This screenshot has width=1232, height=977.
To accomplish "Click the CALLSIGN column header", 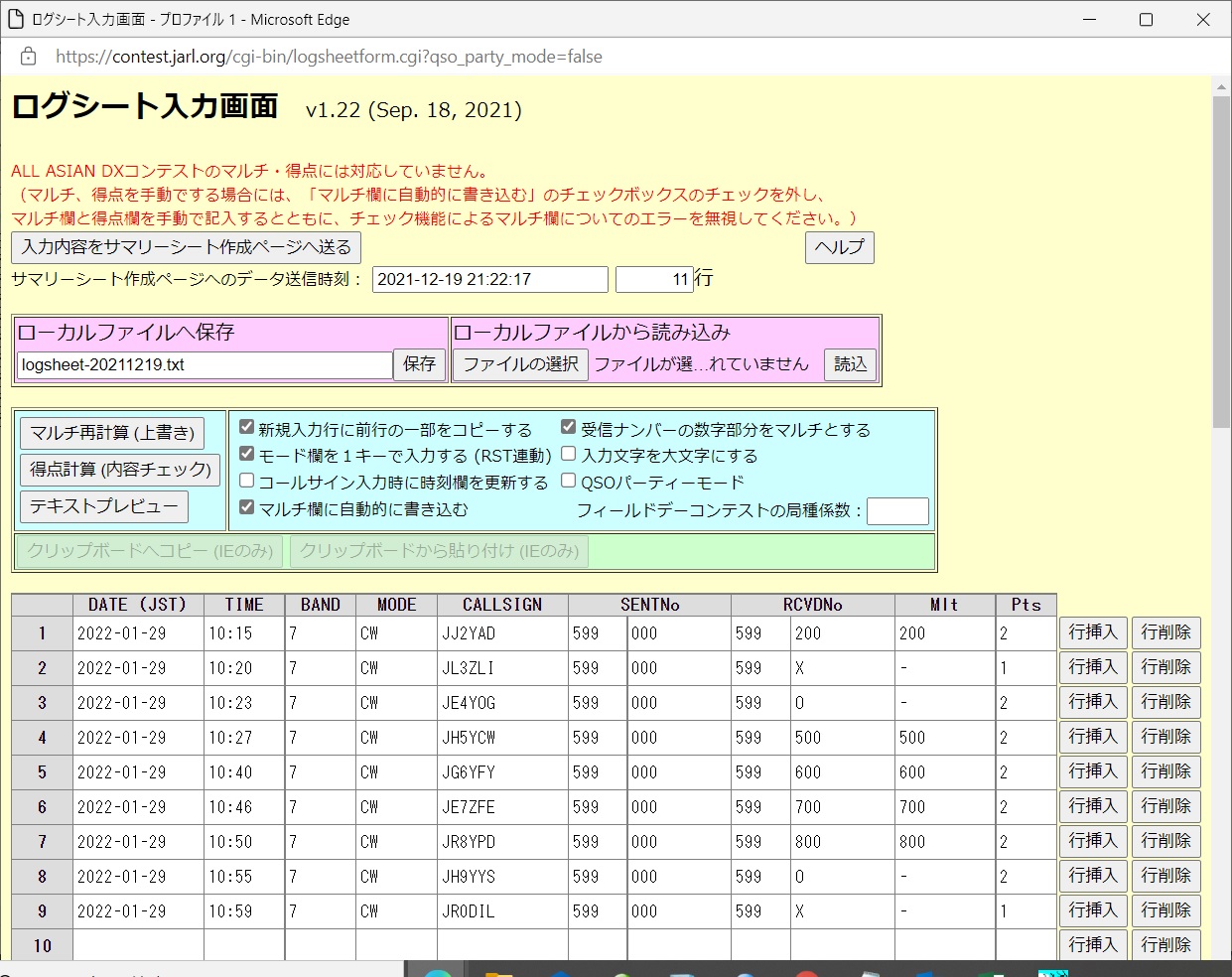I will [502, 605].
